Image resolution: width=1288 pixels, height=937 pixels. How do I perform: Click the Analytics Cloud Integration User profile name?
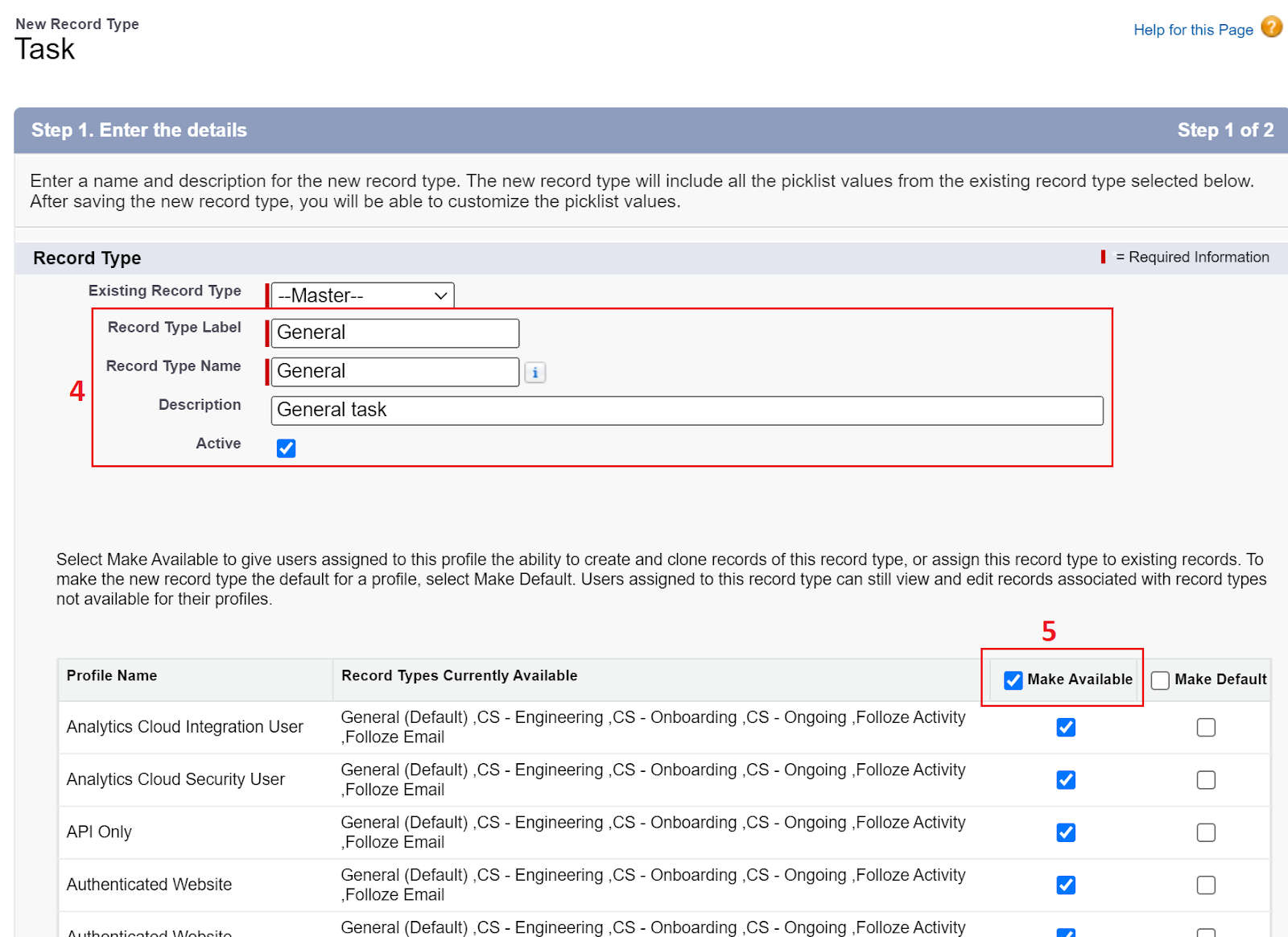[x=185, y=727]
